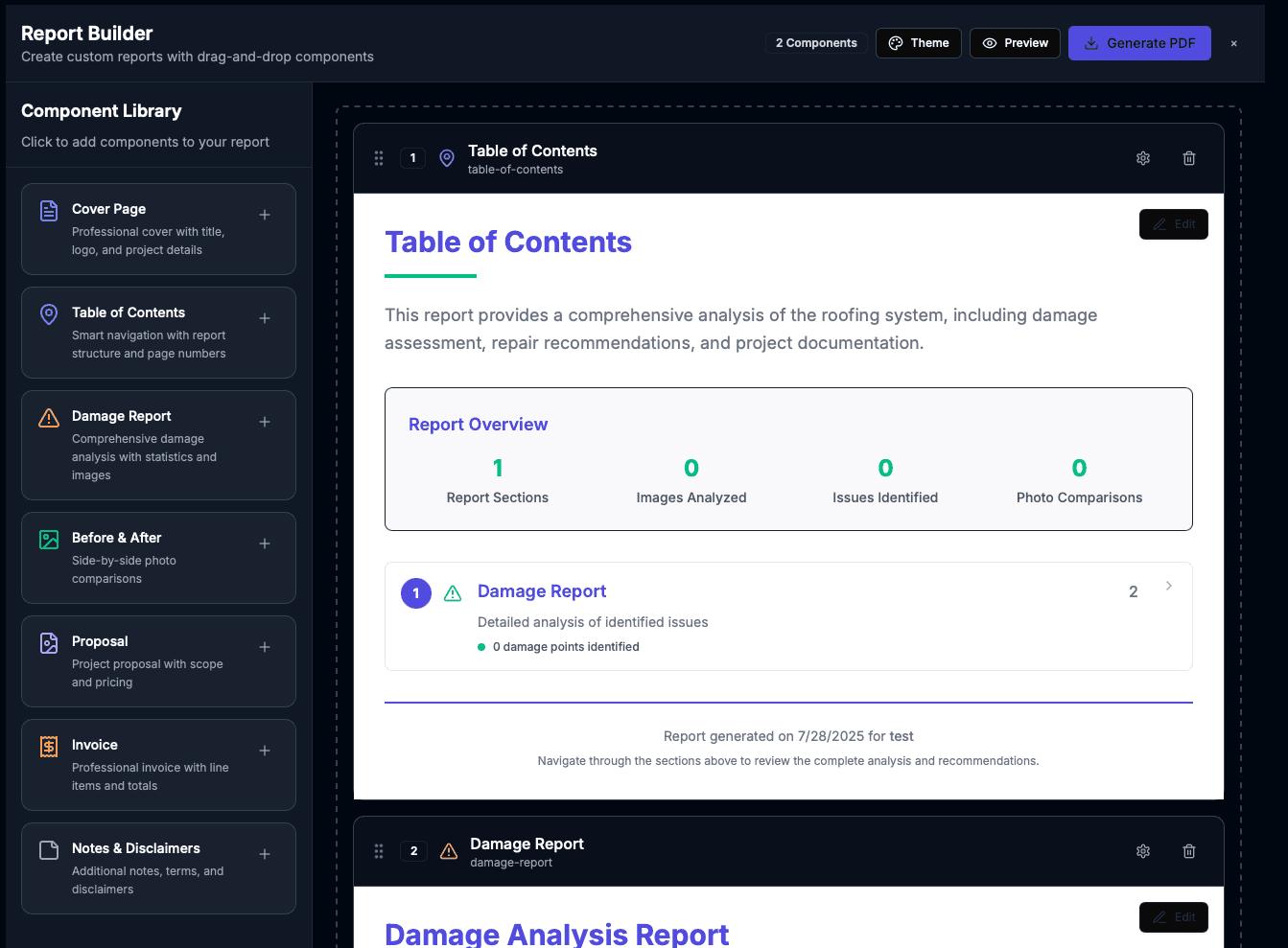Click the 'Report Overview' heading
This screenshot has width=1288, height=948.
pyautogui.click(x=478, y=425)
